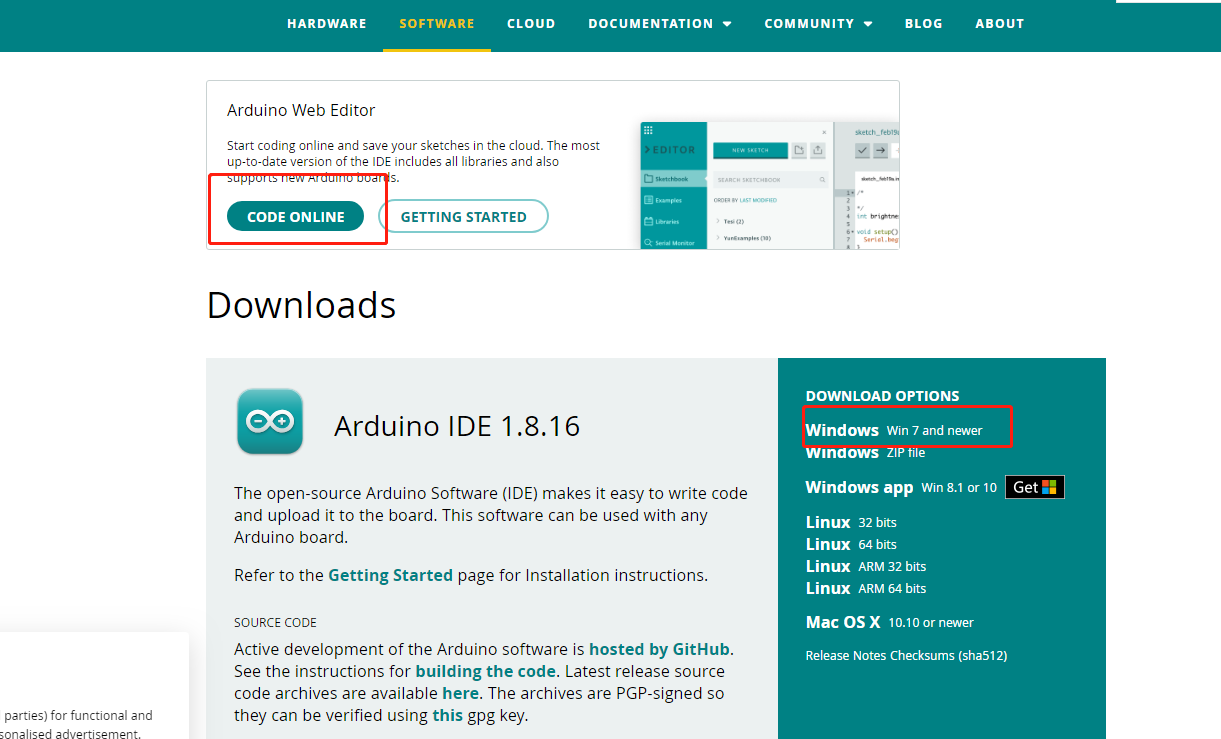Select the SOFTWARE navigation tab
The image size is (1221, 739).
click(x=437, y=23)
